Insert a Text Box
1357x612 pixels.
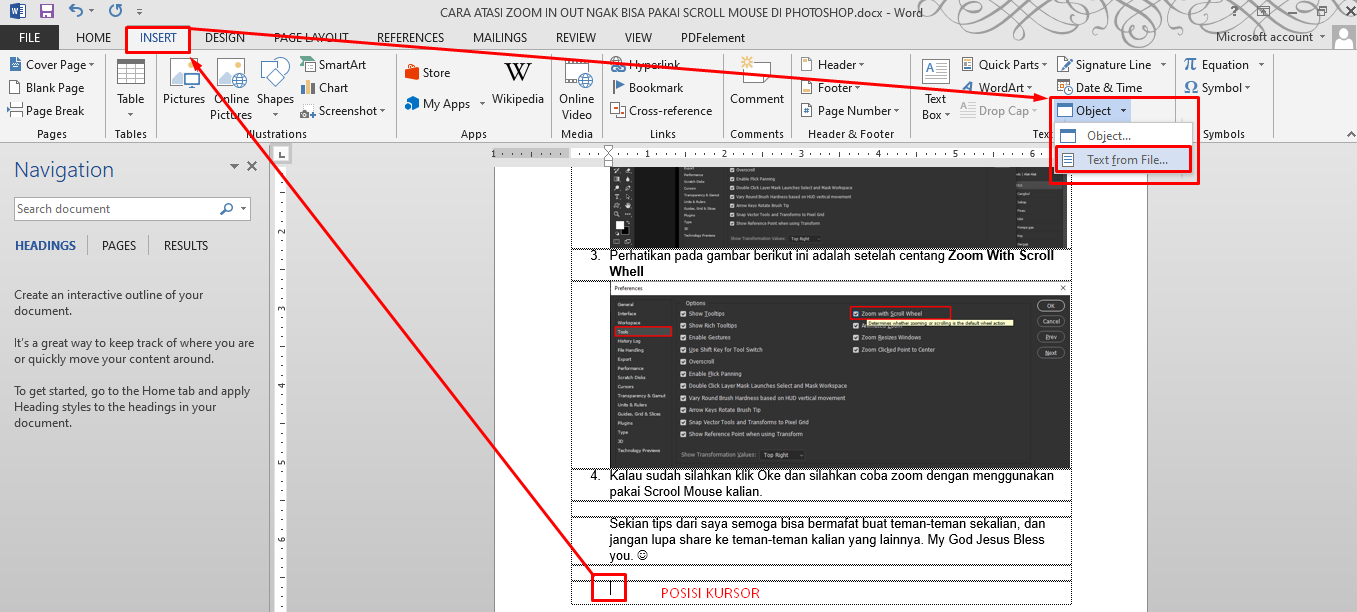click(935, 88)
